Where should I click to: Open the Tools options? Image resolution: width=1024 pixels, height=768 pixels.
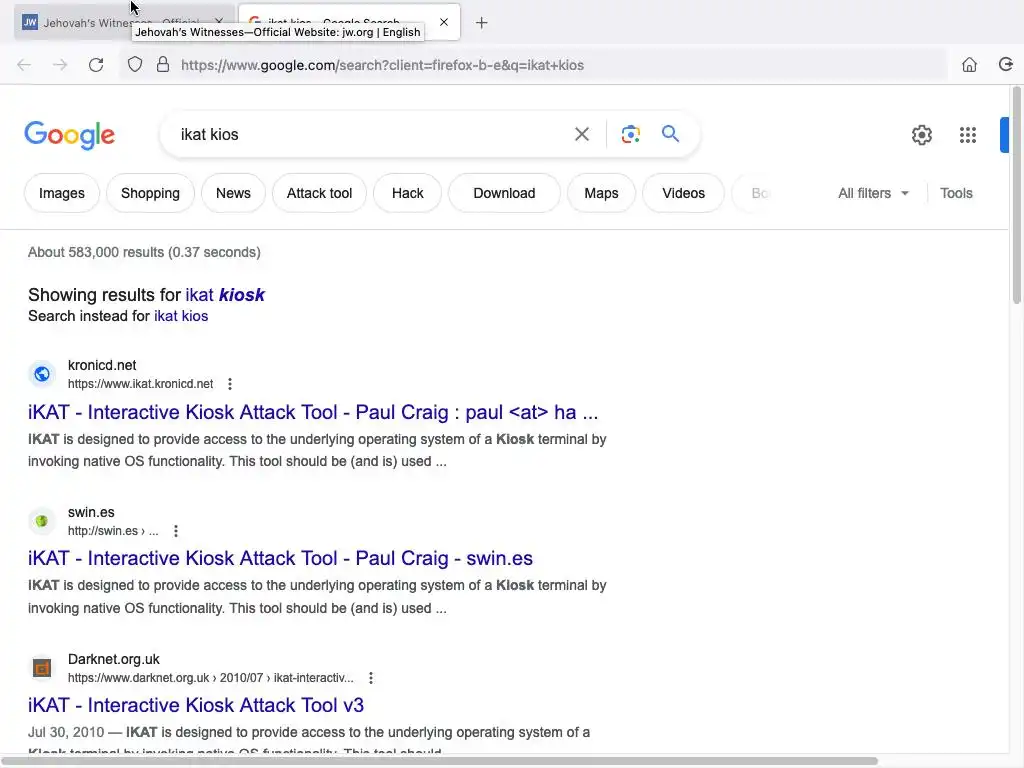click(x=956, y=193)
